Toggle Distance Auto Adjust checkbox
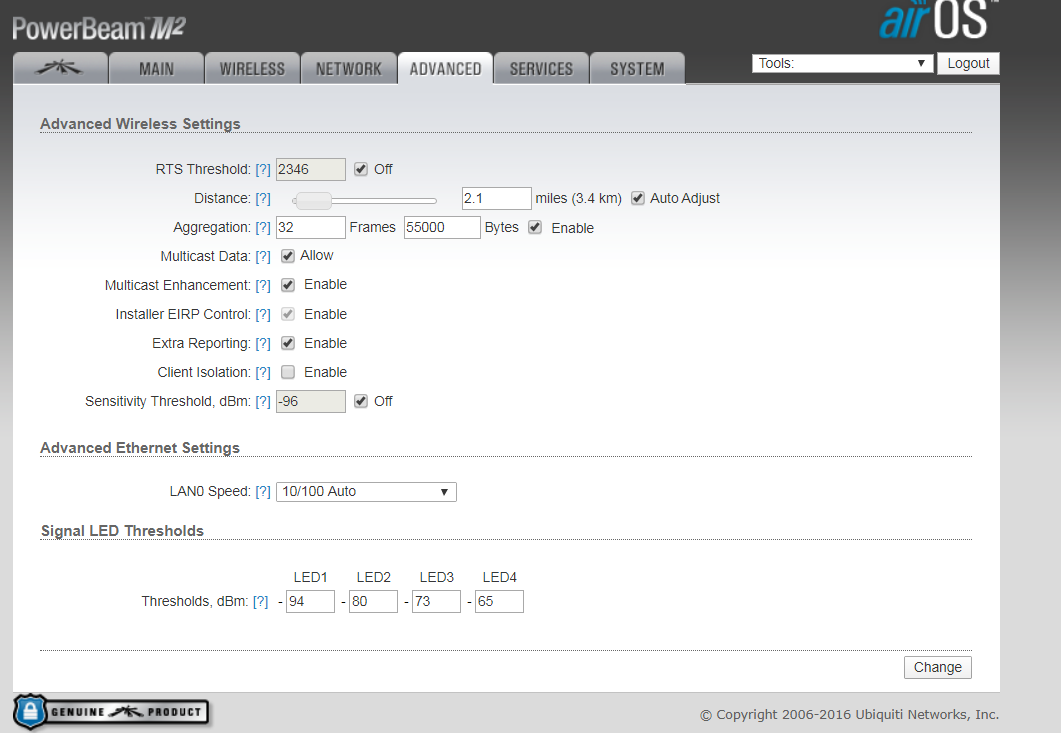Screen dimensions: 1061x733 637,198
